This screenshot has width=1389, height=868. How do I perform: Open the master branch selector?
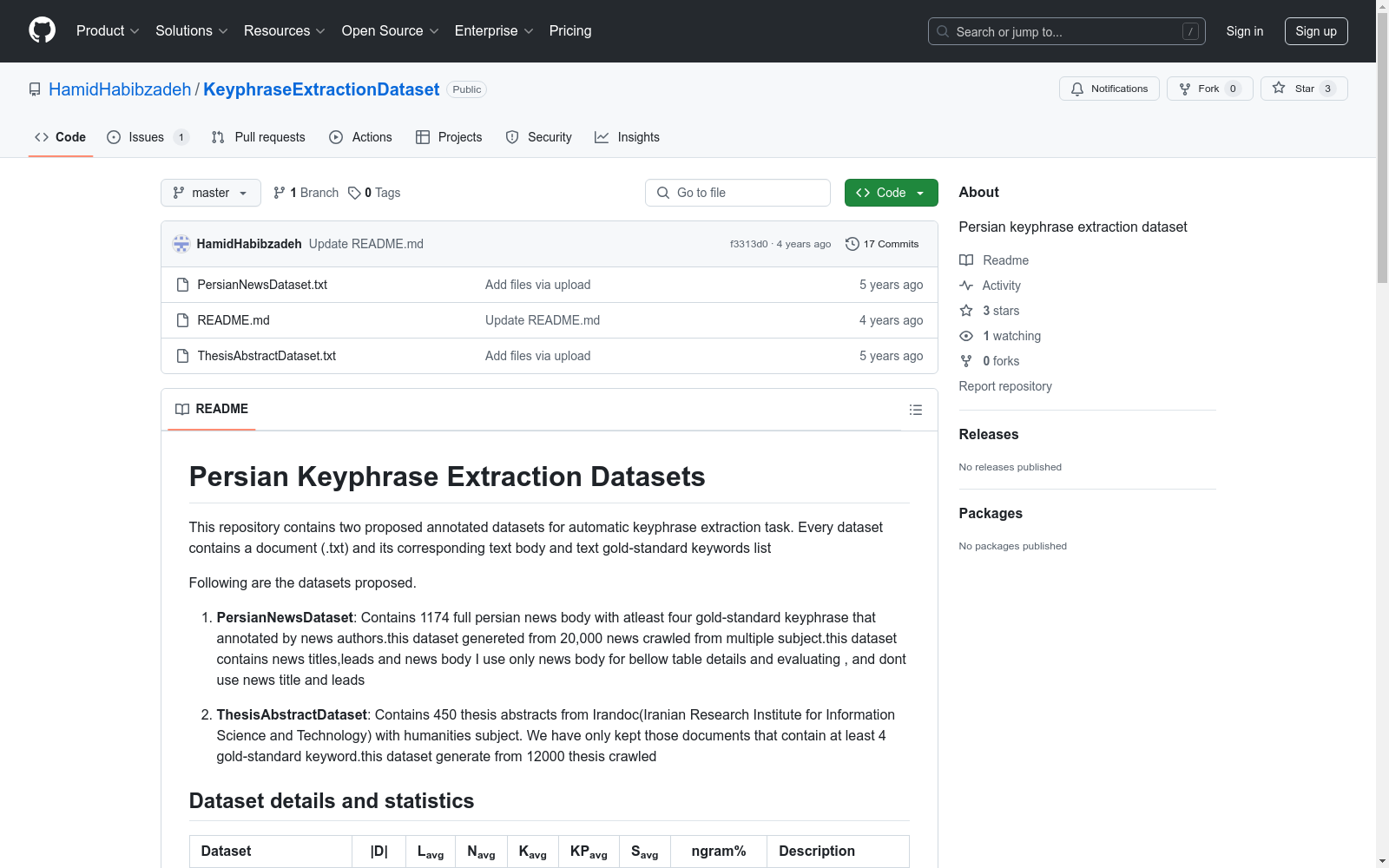[x=211, y=193]
